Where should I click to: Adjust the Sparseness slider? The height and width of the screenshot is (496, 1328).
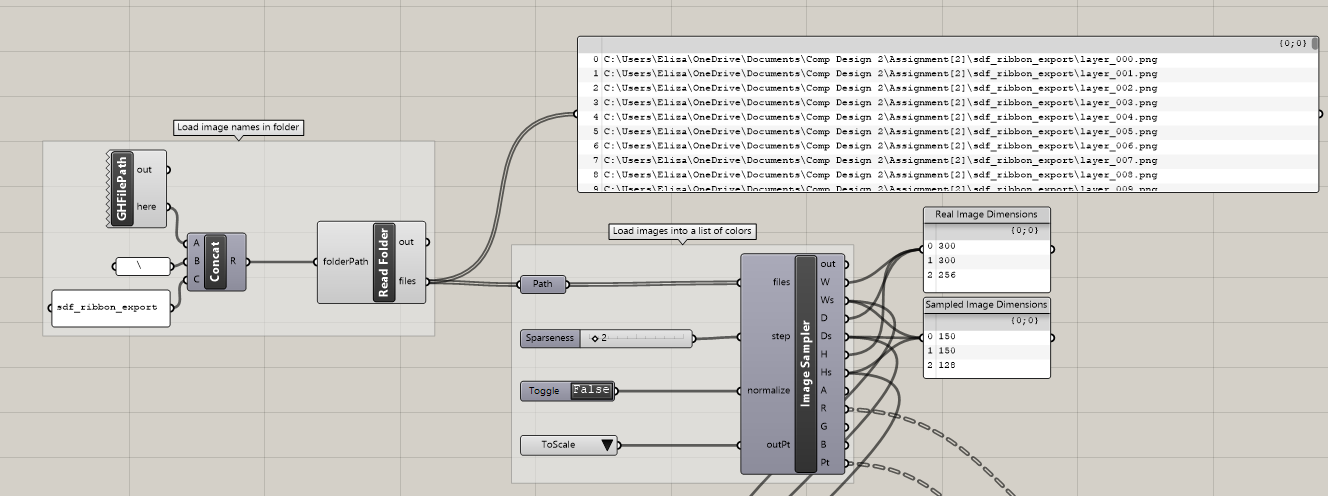click(640, 338)
